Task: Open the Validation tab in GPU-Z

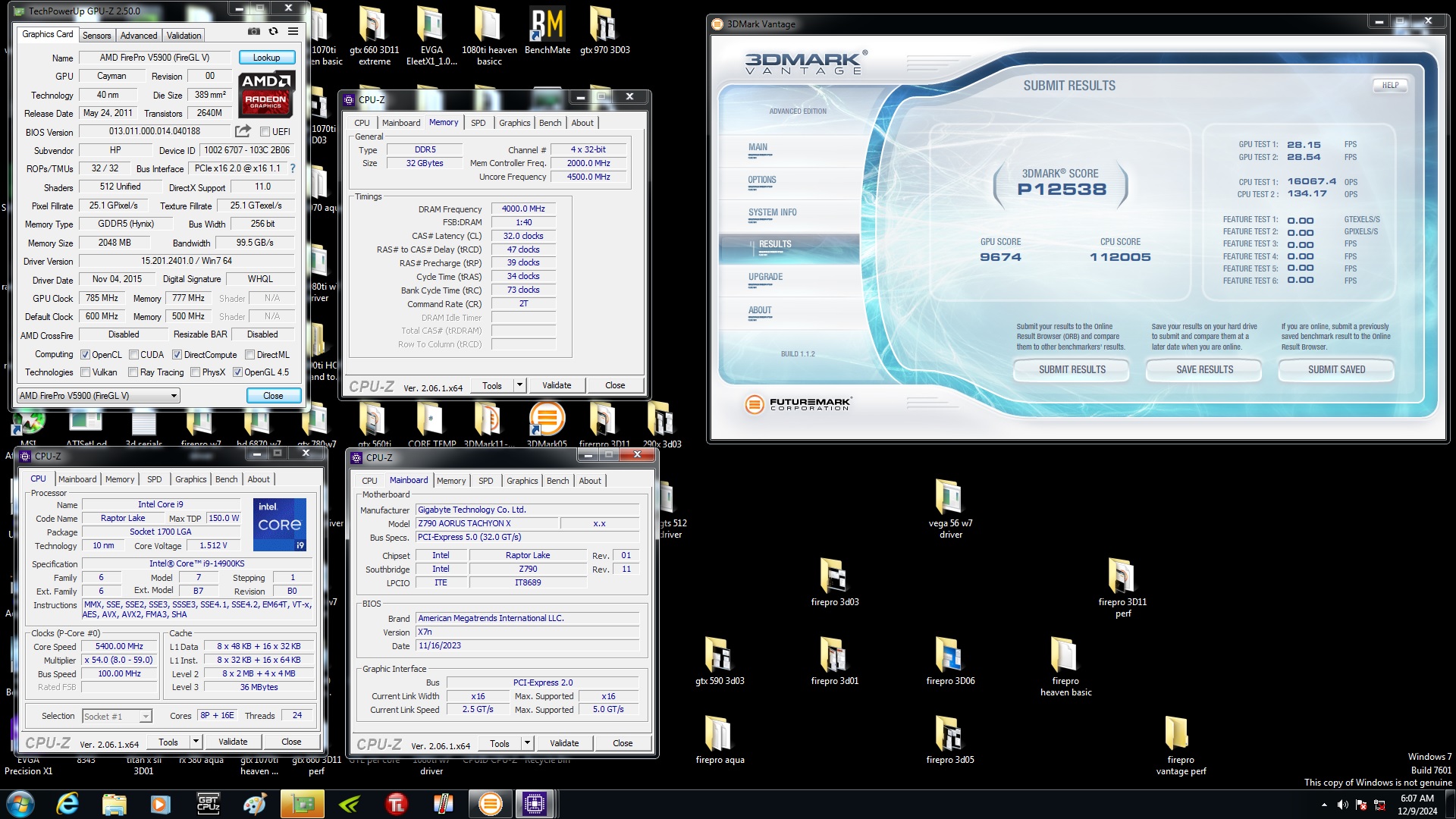Action: tap(184, 35)
